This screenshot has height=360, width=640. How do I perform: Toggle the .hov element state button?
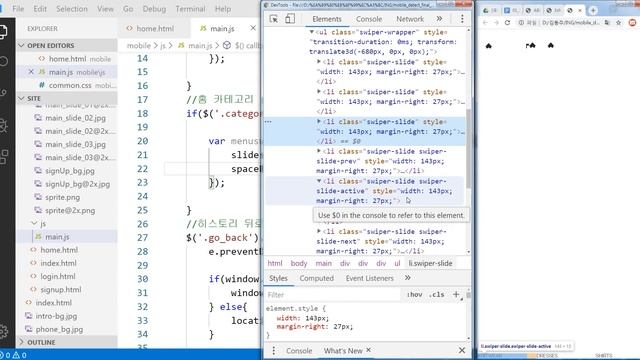pos(414,294)
